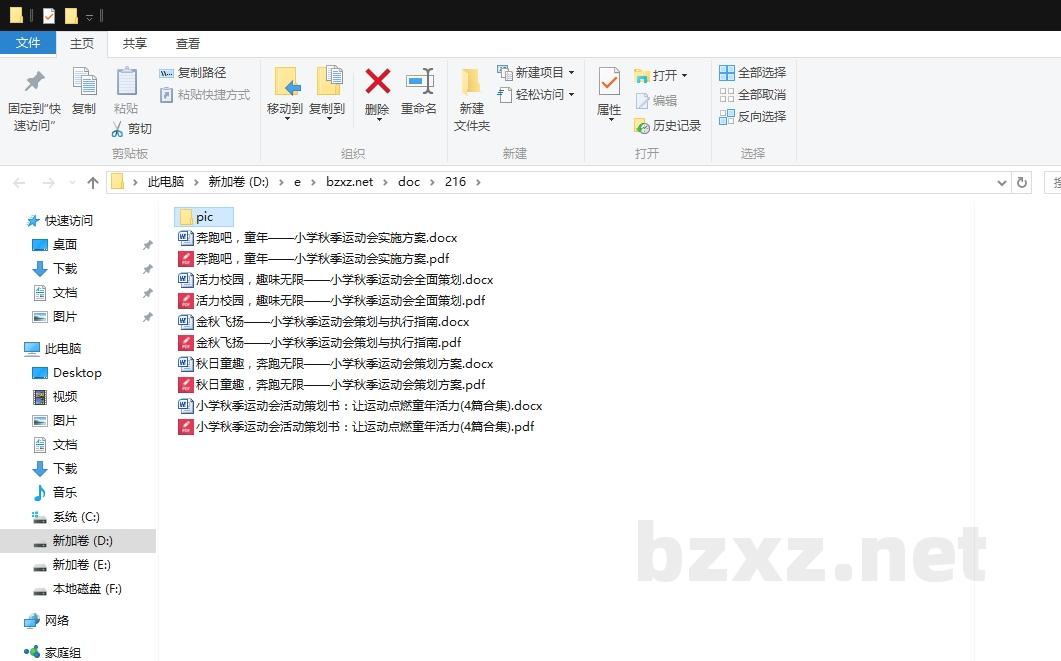Refresh the current folder view
1061x661 pixels.
click(x=1021, y=182)
